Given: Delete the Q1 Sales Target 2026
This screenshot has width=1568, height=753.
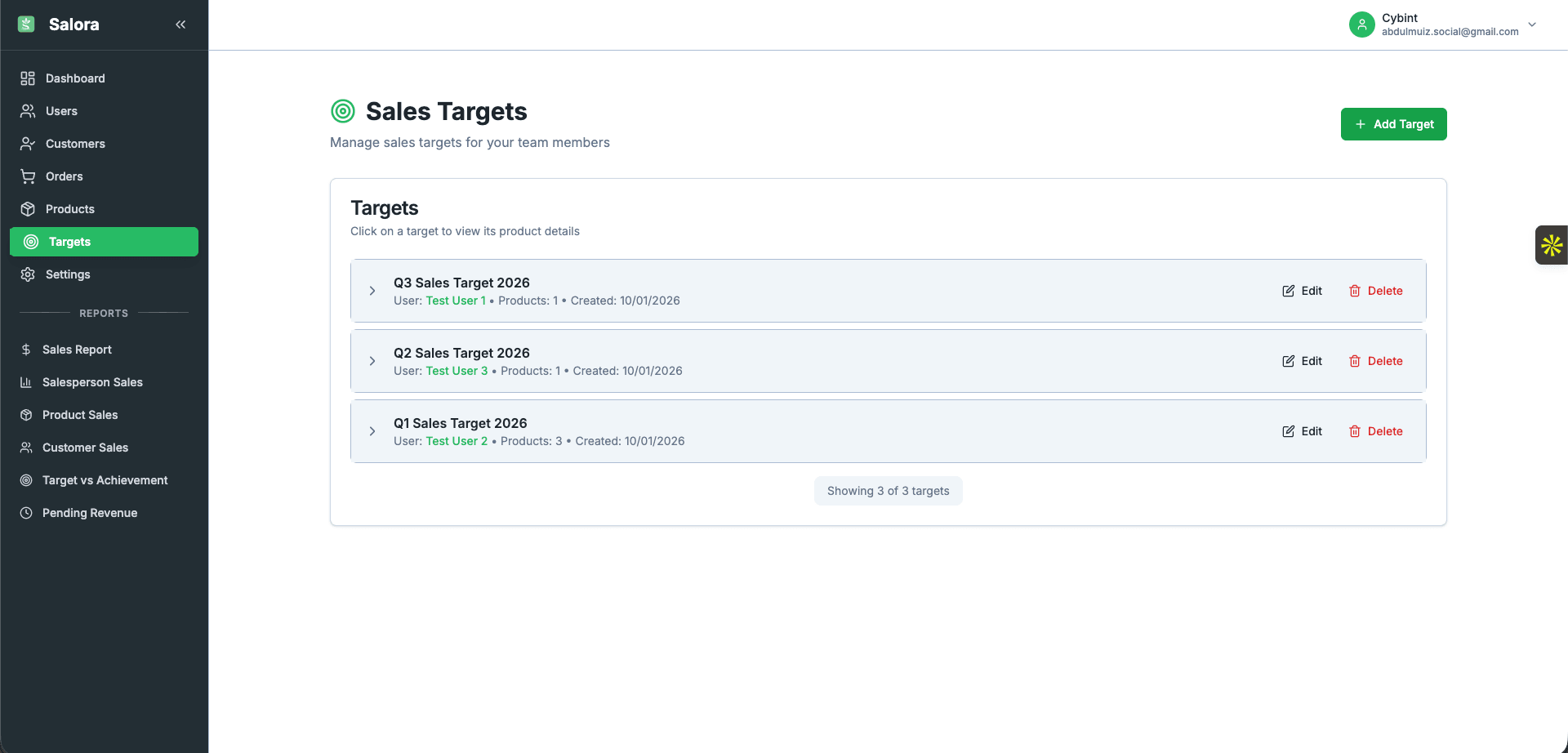Looking at the screenshot, I should pos(1375,431).
